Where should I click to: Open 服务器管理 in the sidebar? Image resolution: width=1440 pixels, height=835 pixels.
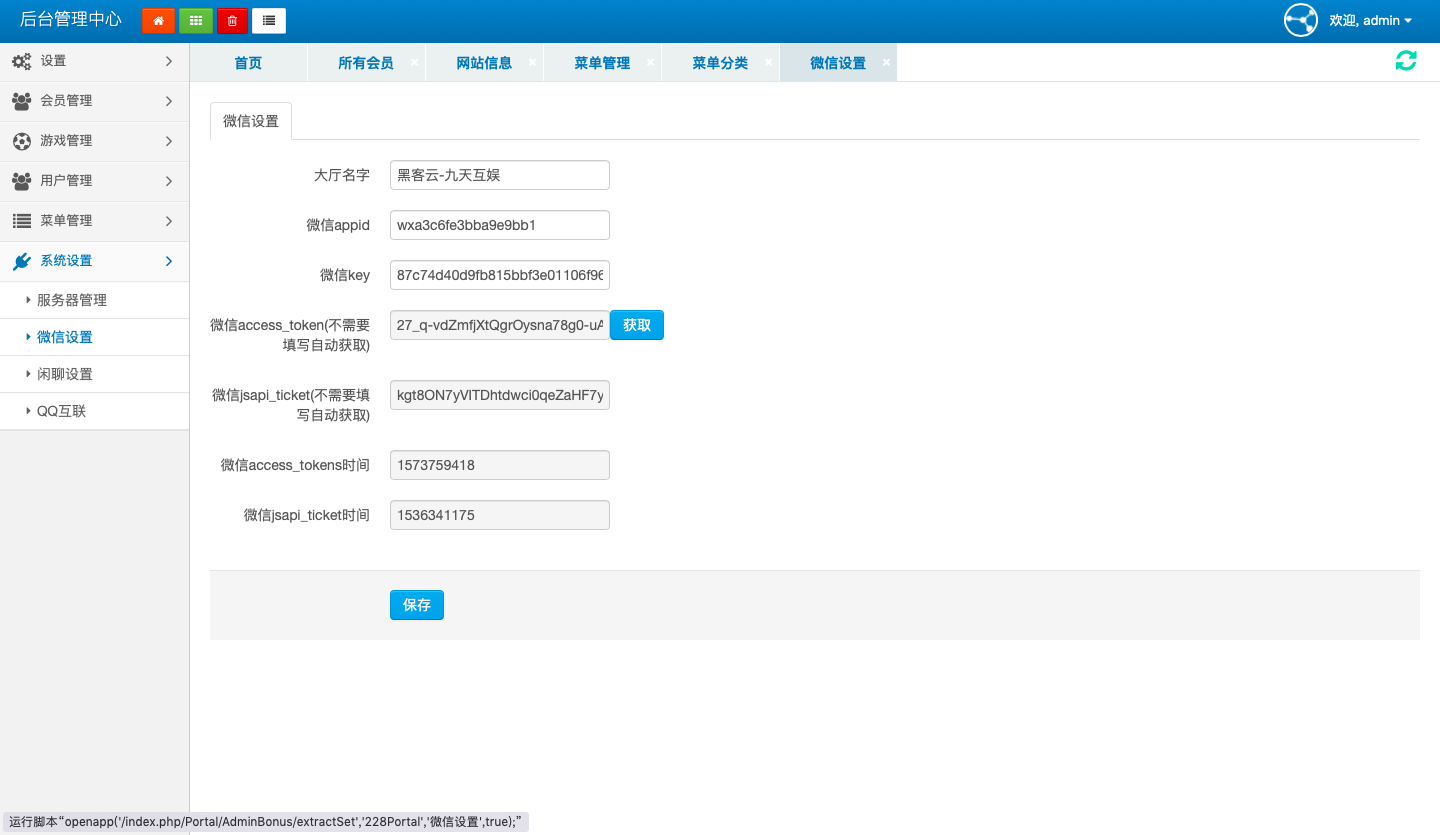click(x=72, y=300)
